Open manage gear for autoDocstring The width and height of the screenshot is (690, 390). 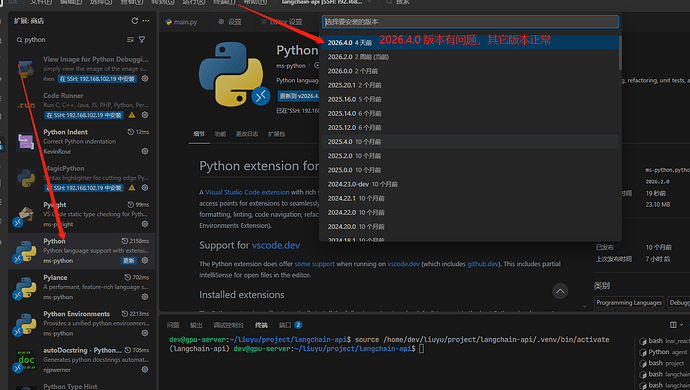(145, 369)
